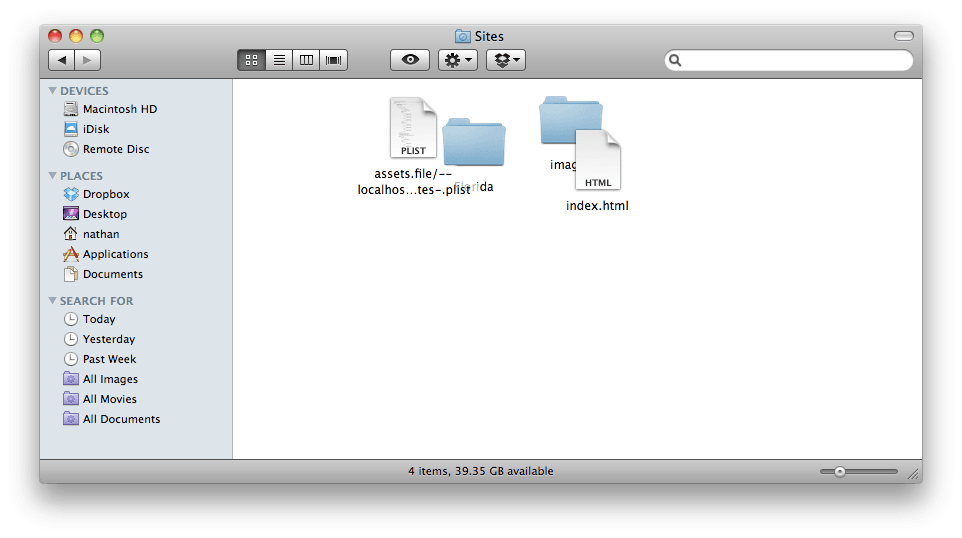The width and height of the screenshot is (962, 538).
Task: Open the gear Action menu
Action: tap(458, 60)
